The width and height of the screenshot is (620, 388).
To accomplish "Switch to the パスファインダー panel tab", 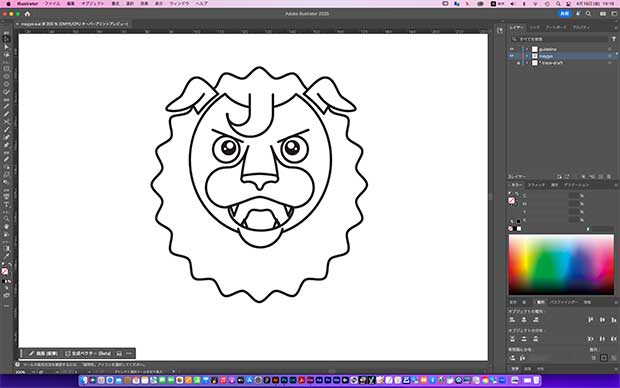I will (x=564, y=303).
